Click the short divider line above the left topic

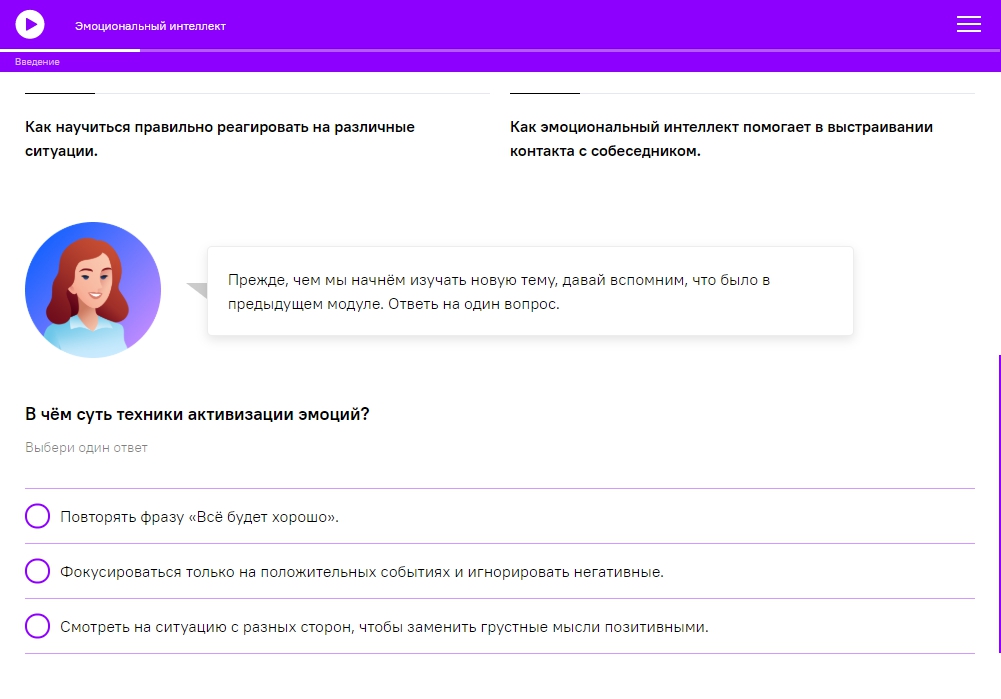pos(60,93)
